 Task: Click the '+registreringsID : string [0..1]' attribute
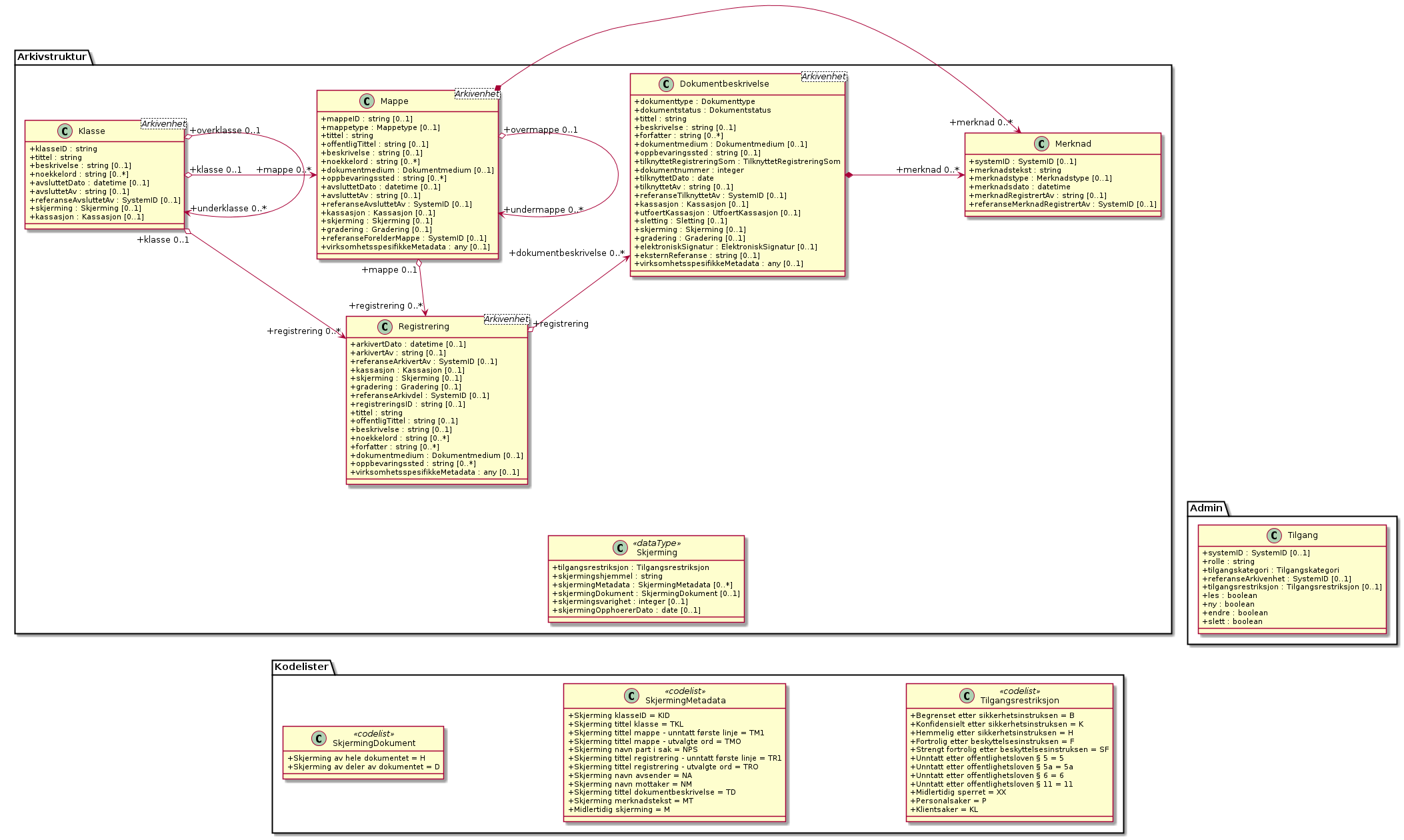tap(407, 405)
